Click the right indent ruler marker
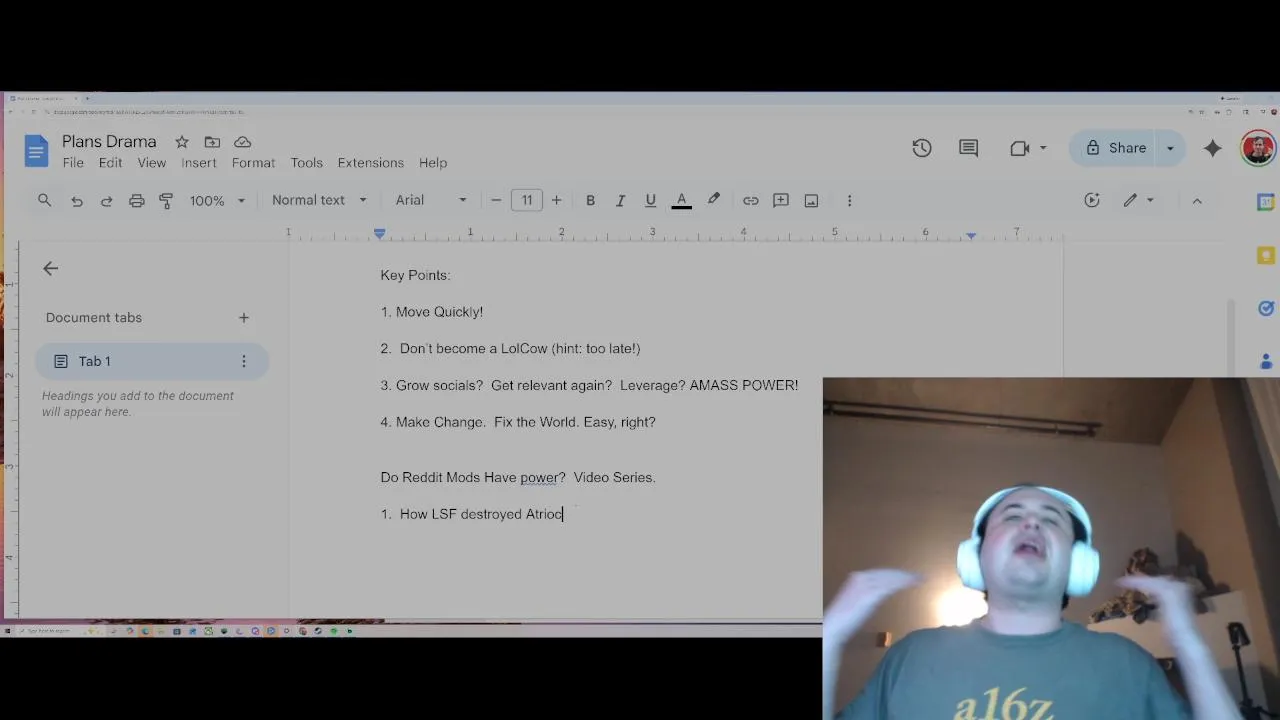1280x720 pixels. tap(971, 235)
